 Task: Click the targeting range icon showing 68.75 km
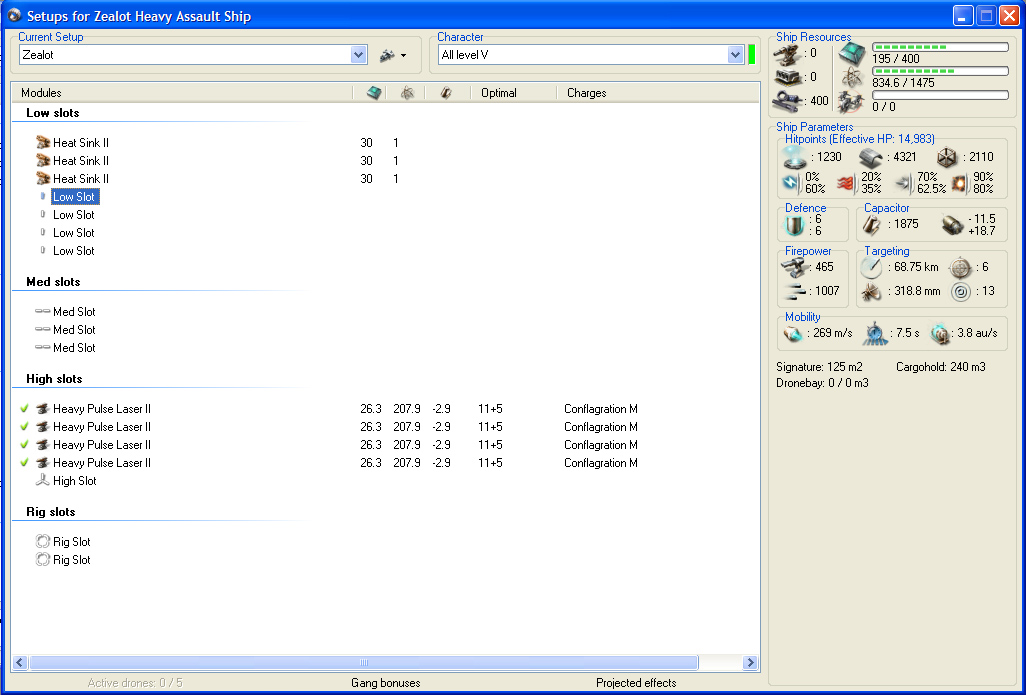[872, 267]
